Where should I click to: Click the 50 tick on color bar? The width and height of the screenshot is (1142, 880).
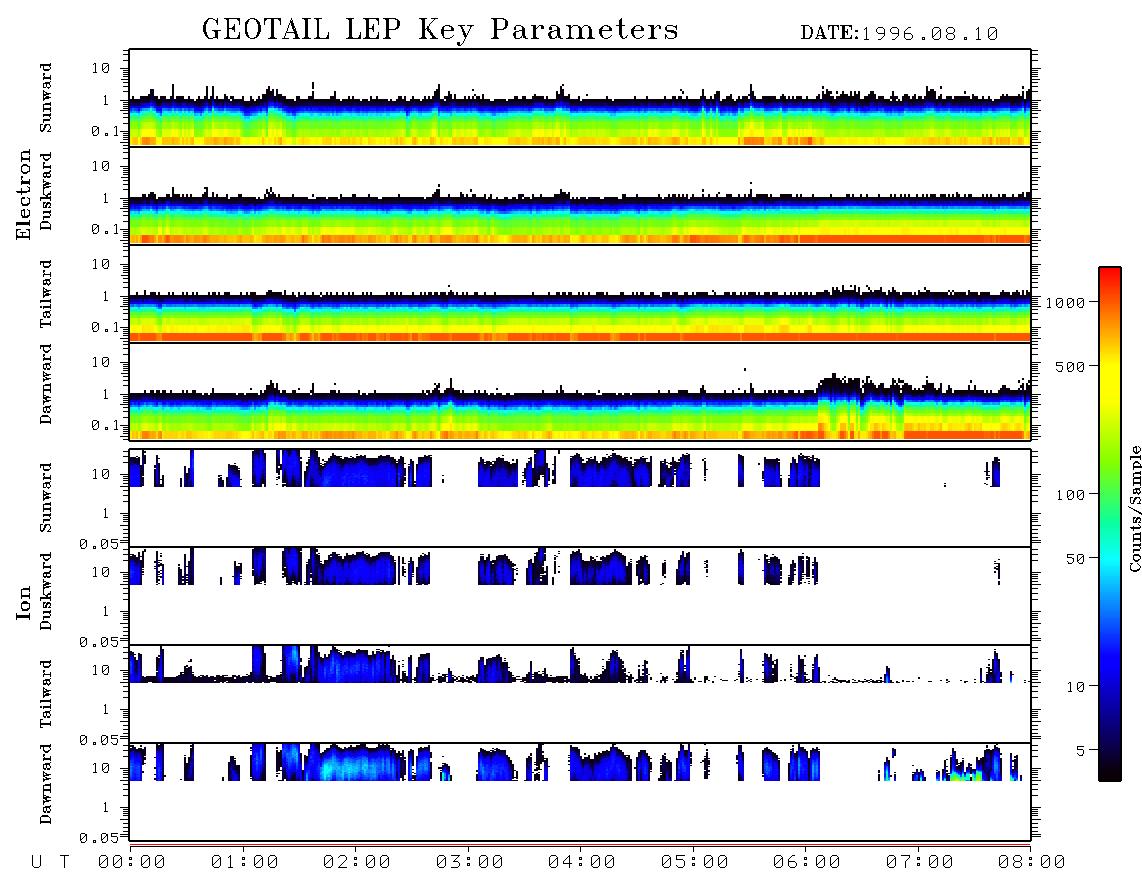click(x=1075, y=559)
